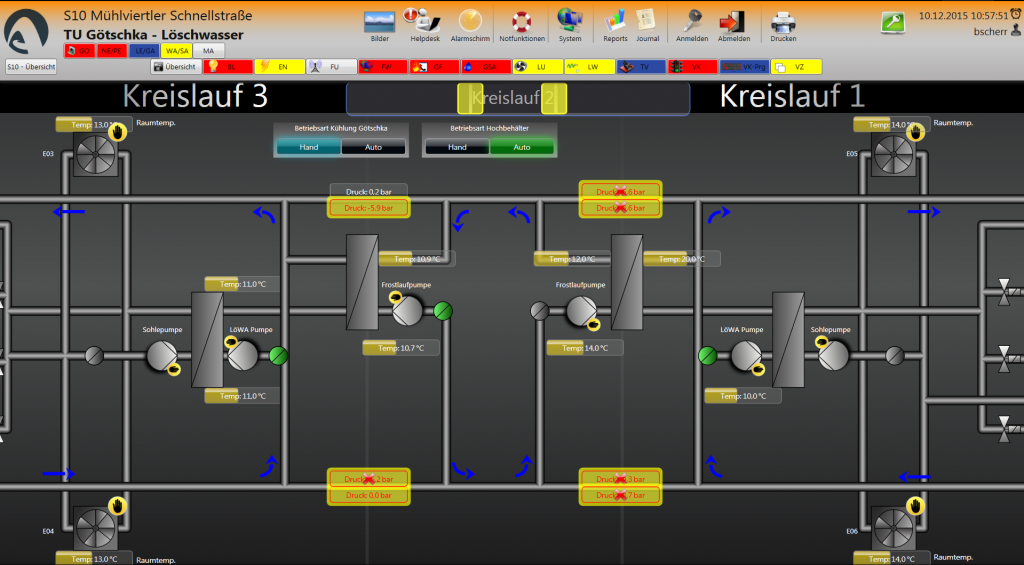Open the Helpdesk icon
1024x565 pixels.
[x=424, y=21]
